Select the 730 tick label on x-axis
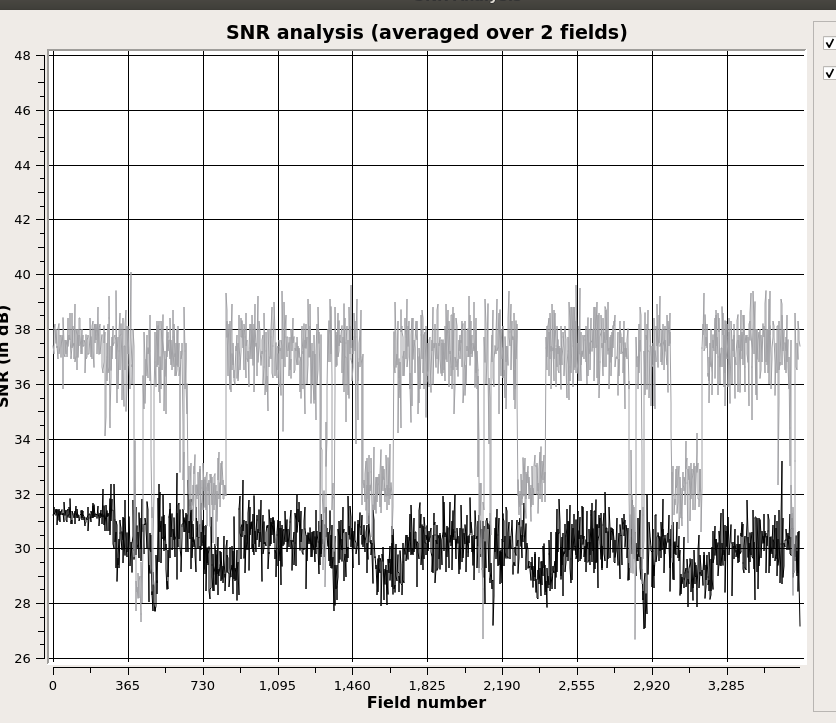This screenshot has width=836, height=723. click(203, 685)
